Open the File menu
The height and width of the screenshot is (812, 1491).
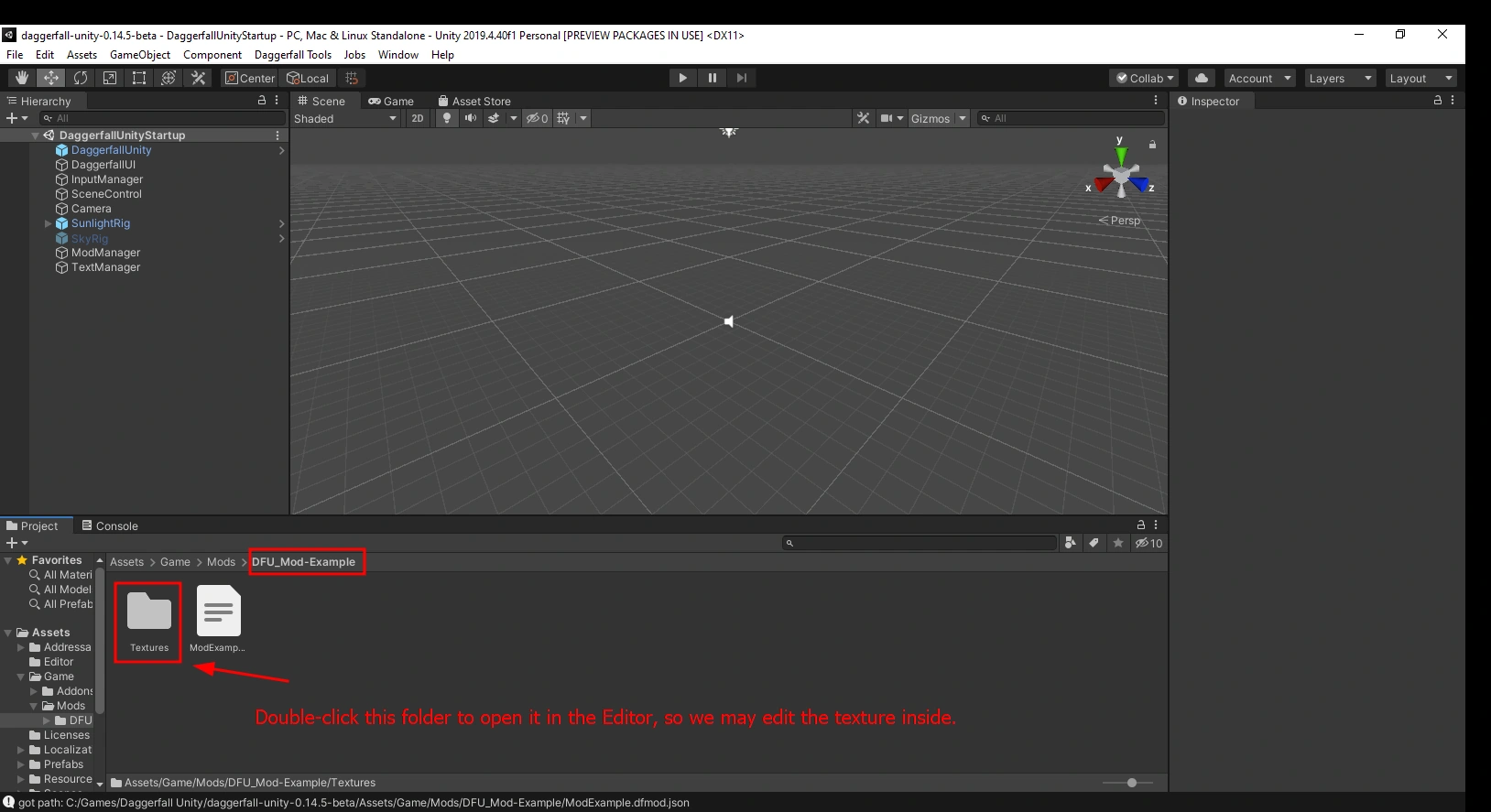pos(15,55)
